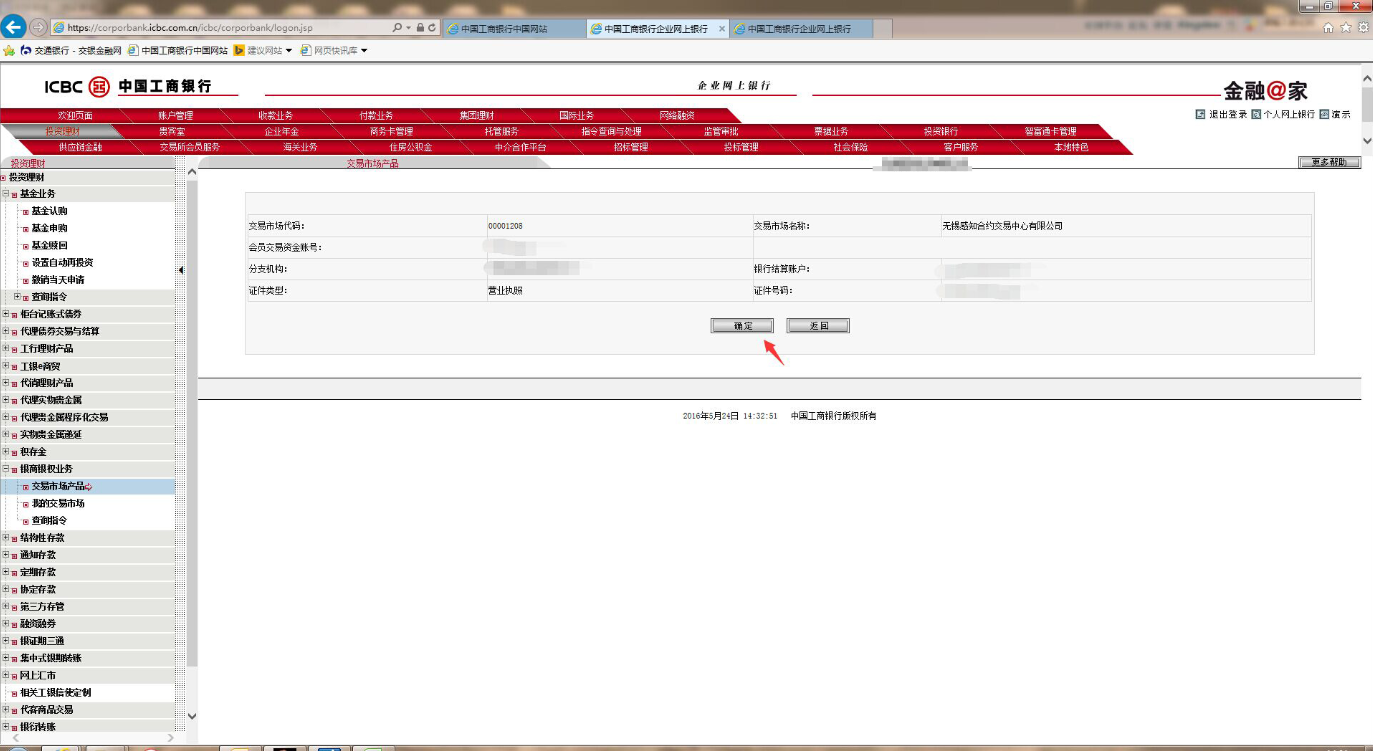The image size is (1373, 751).
Task: Expand 查询指令 under 基金业务
Action: point(17,297)
